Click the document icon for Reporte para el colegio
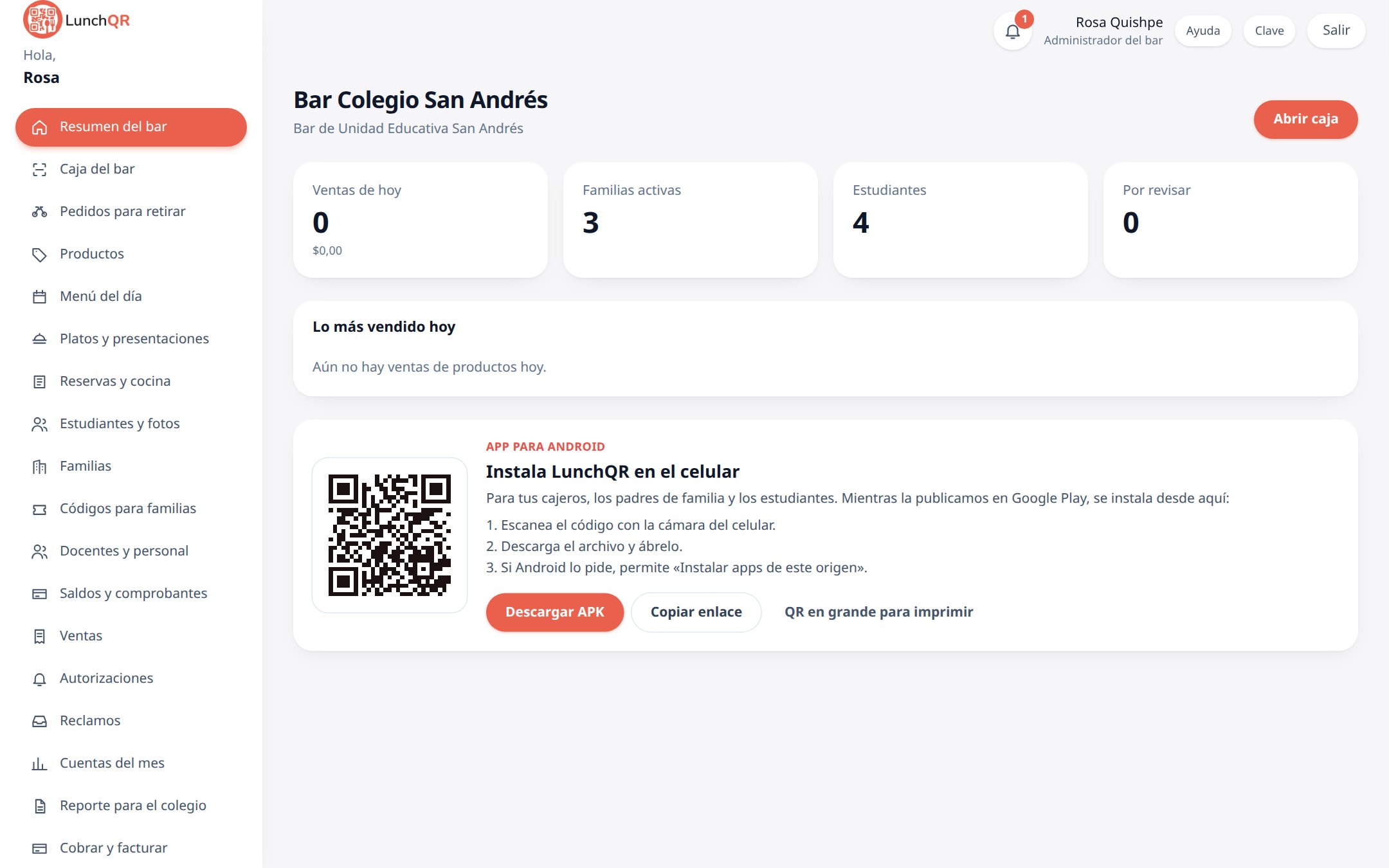This screenshot has height=868, width=1389. click(x=40, y=806)
